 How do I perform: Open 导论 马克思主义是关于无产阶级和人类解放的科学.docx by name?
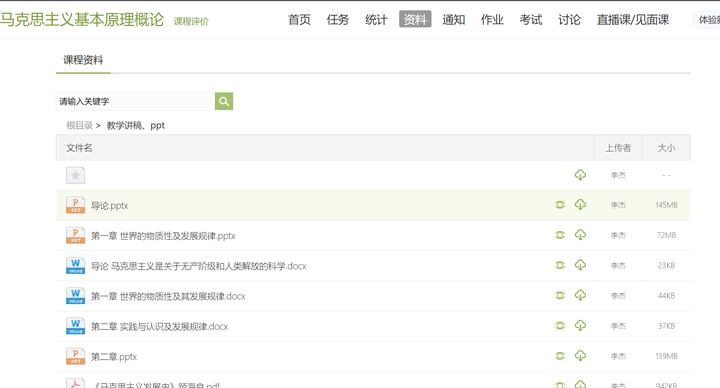[x=198, y=266]
